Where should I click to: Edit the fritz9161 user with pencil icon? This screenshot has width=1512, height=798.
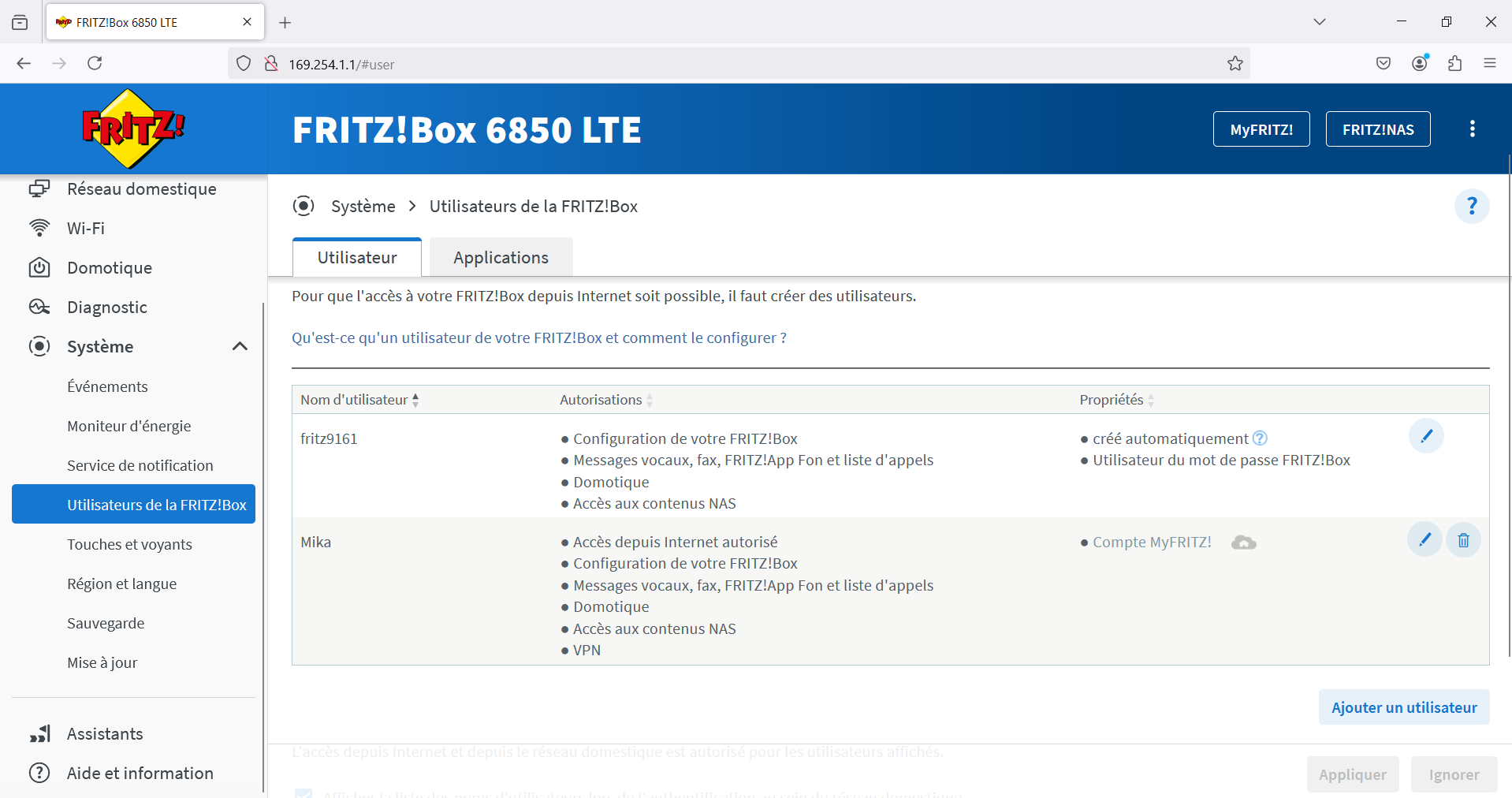pos(1426,436)
